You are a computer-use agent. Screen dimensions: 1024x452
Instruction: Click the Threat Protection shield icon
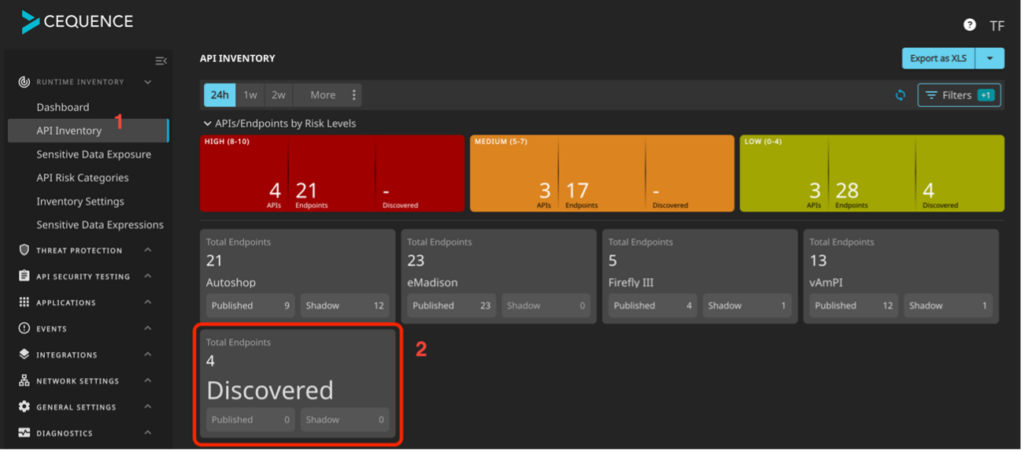(x=24, y=250)
